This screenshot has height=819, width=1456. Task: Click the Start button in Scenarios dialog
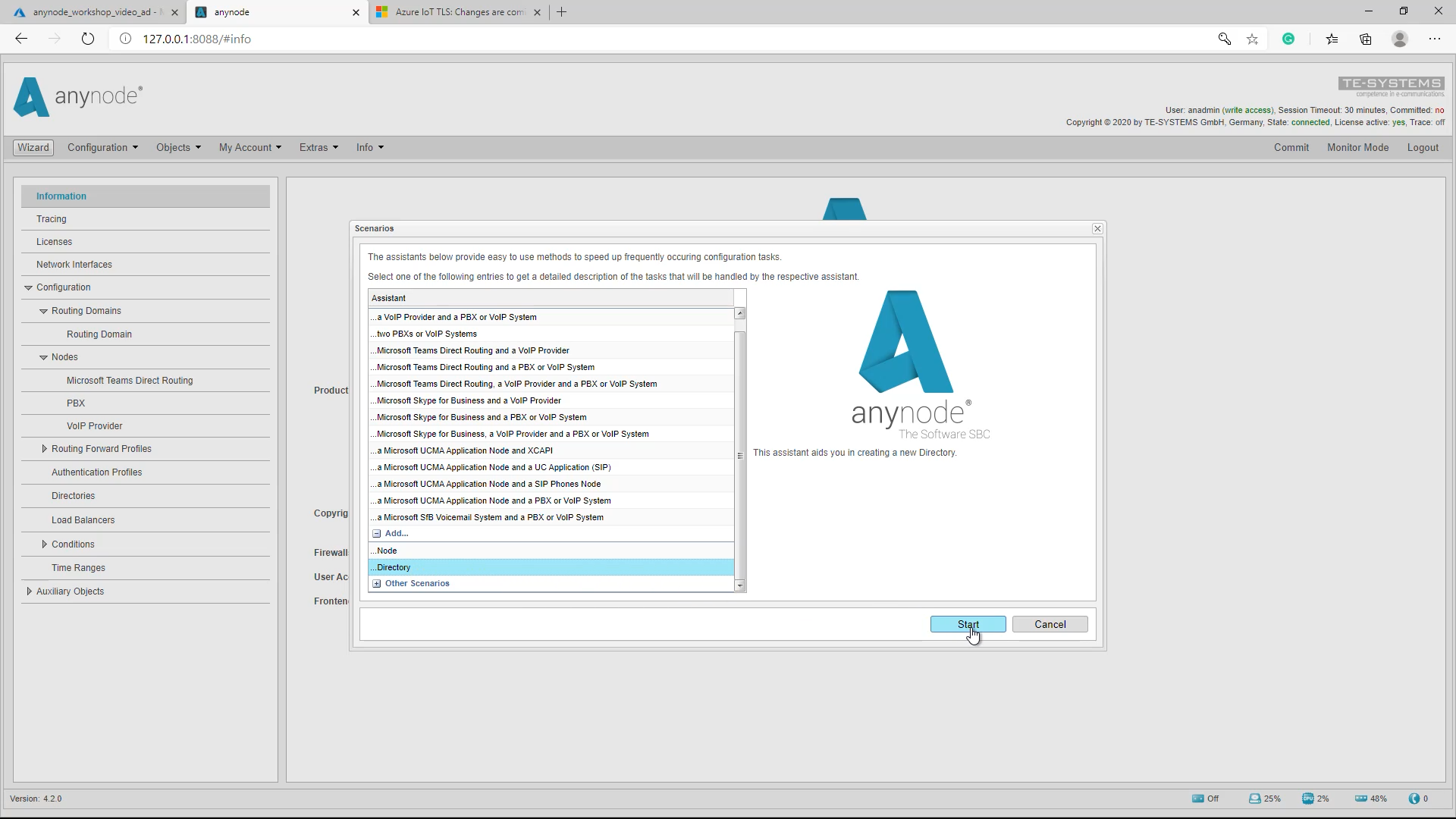tap(968, 624)
